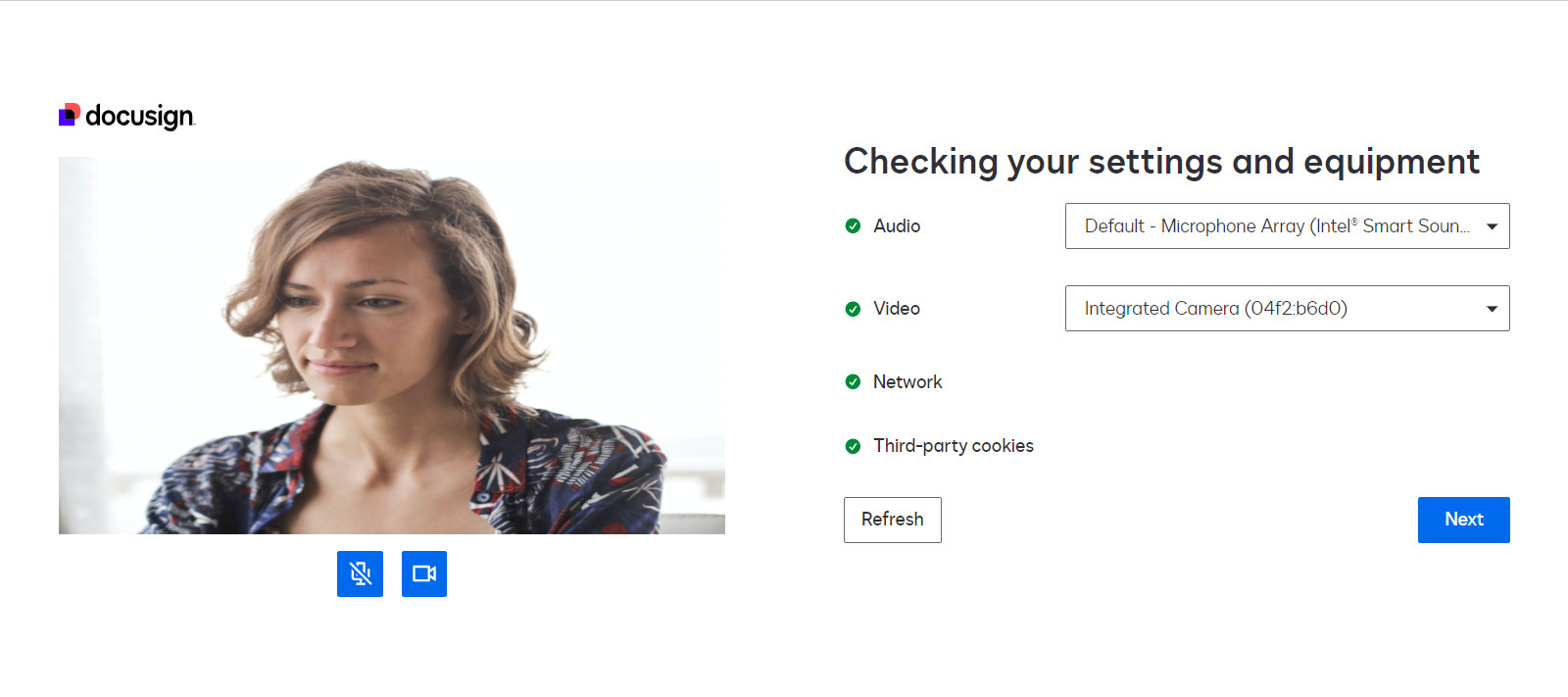Turn off the camera with video button
This screenshot has width=1568, height=697.
coord(424,573)
